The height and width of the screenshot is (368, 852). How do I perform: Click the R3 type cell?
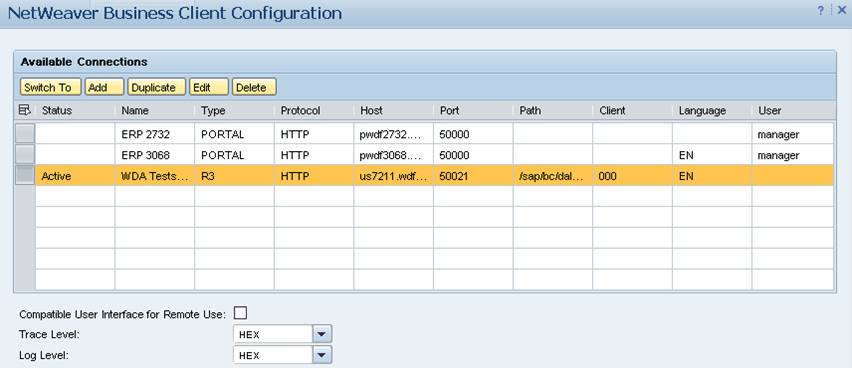[234, 176]
